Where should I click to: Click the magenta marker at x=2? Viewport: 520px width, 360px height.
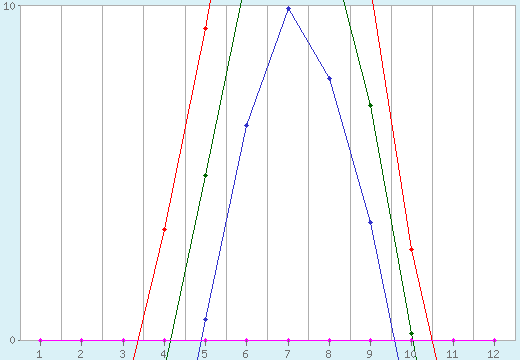click(x=81, y=340)
